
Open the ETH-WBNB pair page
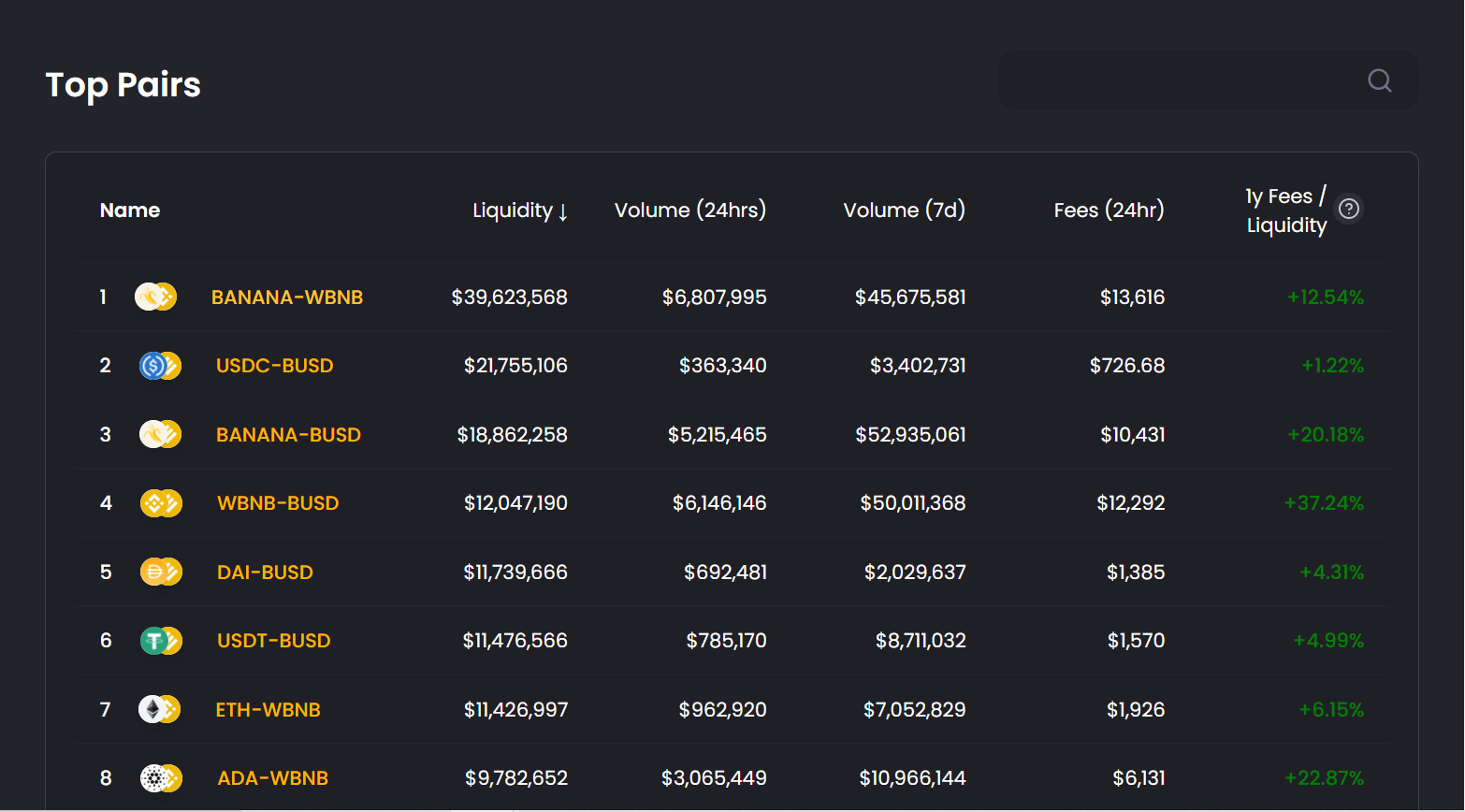point(268,710)
